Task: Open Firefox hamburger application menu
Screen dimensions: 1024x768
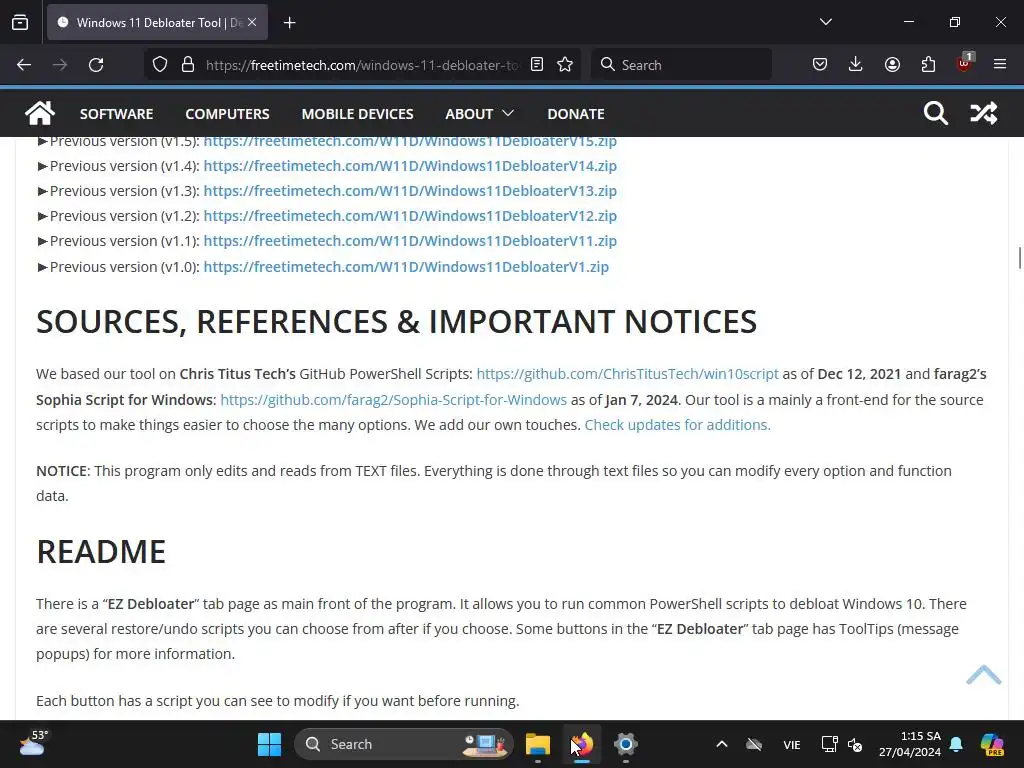Action: [x=1000, y=65]
